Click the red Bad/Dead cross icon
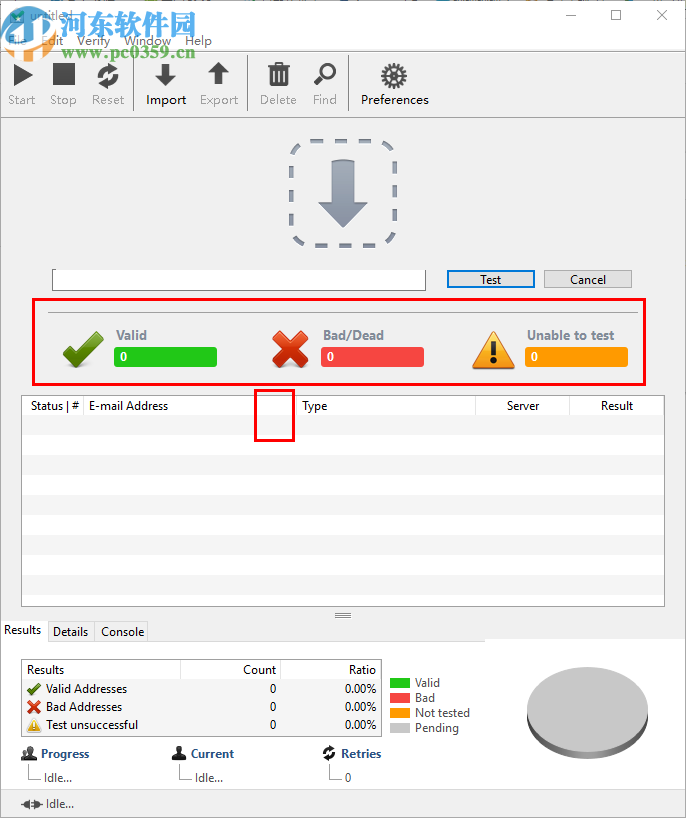Viewport: 686px width, 818px height. coord(290,349)
